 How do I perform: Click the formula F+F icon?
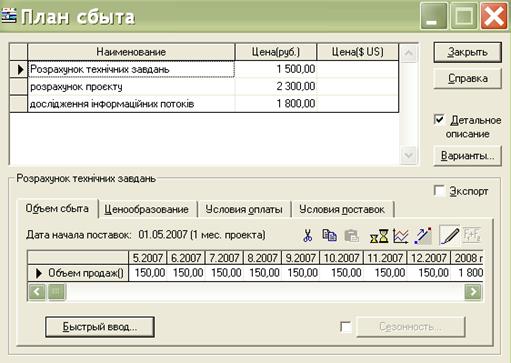tap(471, 235)
